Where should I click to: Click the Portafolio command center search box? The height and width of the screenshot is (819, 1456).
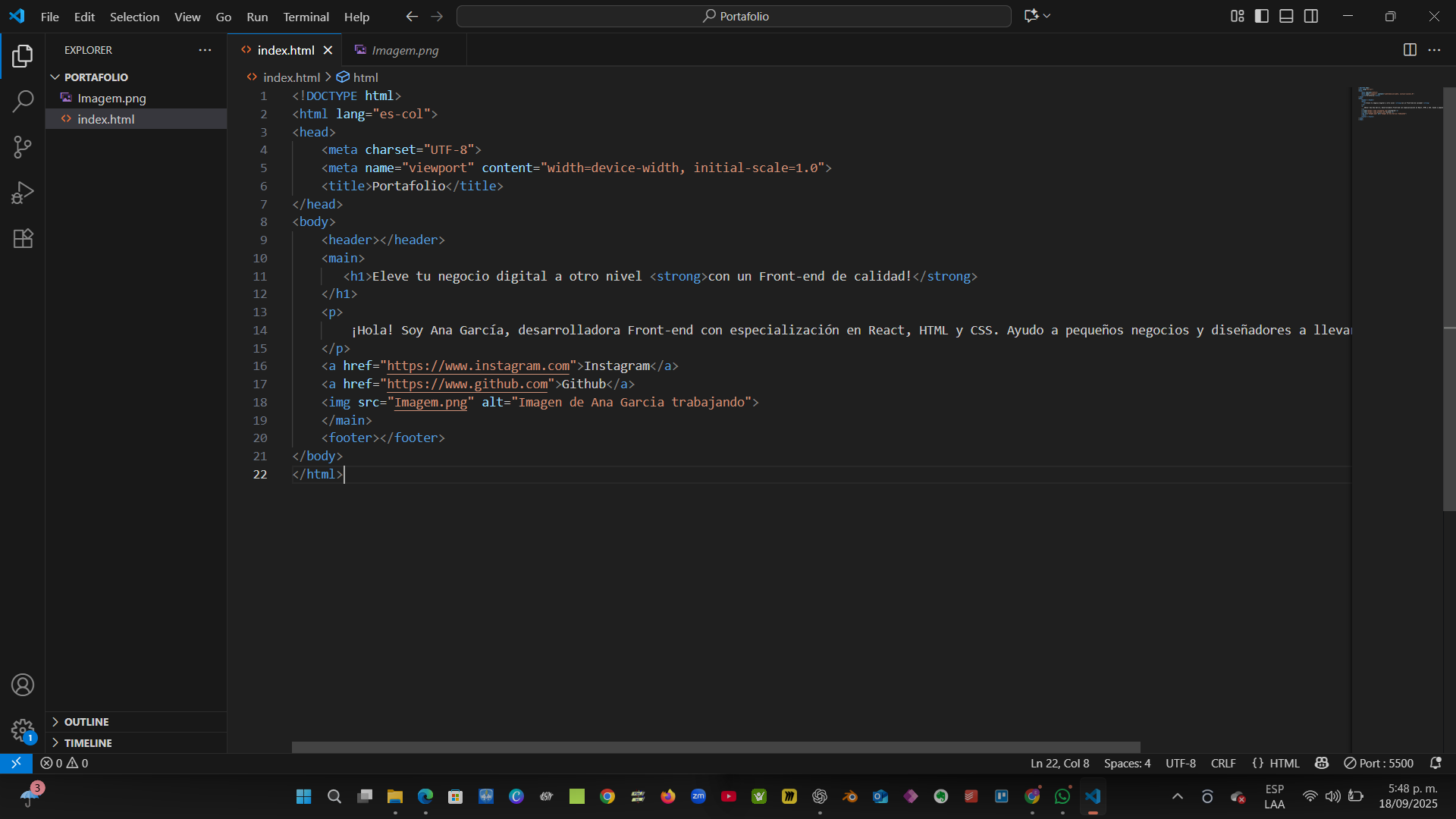pyautogui.click(x=734, y=16)
